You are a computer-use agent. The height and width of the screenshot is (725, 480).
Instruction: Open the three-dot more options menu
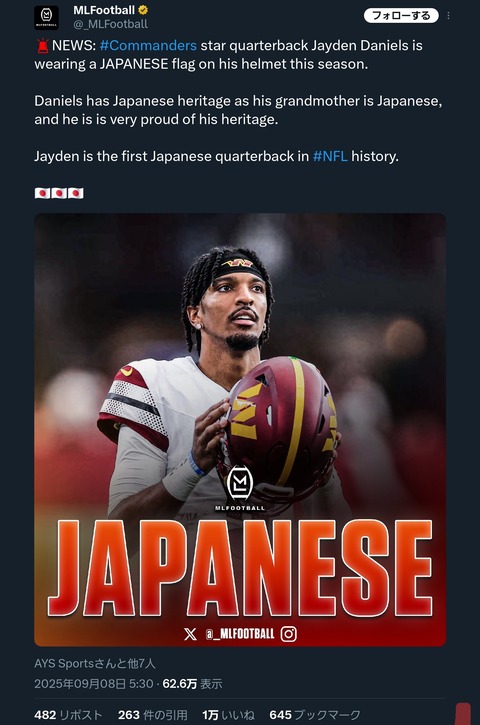448,16
